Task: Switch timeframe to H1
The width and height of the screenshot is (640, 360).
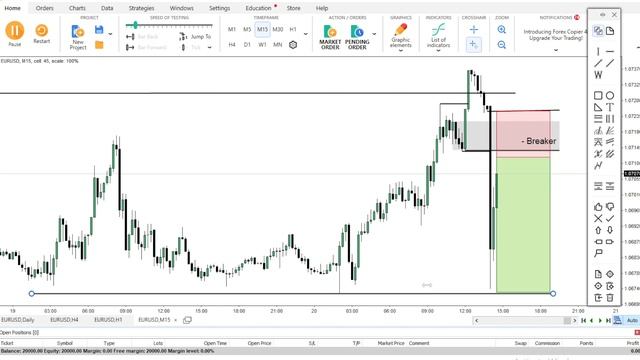Action: coord(293,29)
